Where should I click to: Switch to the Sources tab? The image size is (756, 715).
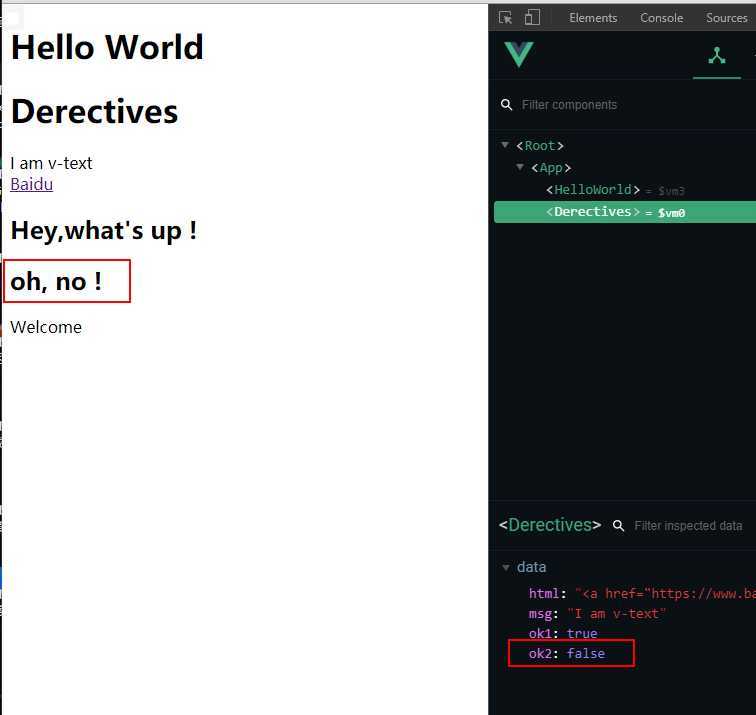(x=726, y=18)
